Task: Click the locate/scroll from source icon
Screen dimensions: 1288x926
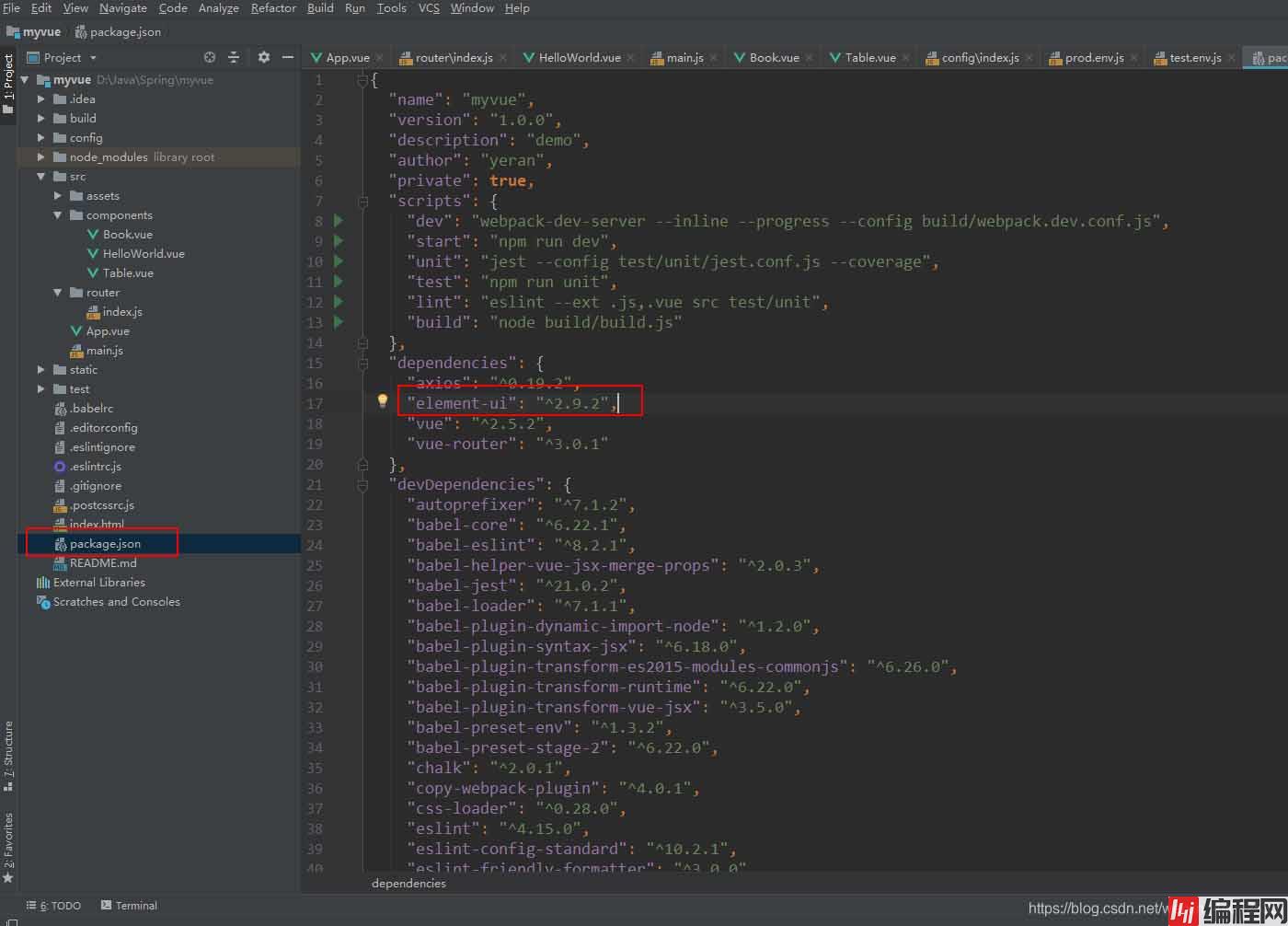Action: pyautogui.click(x=210, y=57)
